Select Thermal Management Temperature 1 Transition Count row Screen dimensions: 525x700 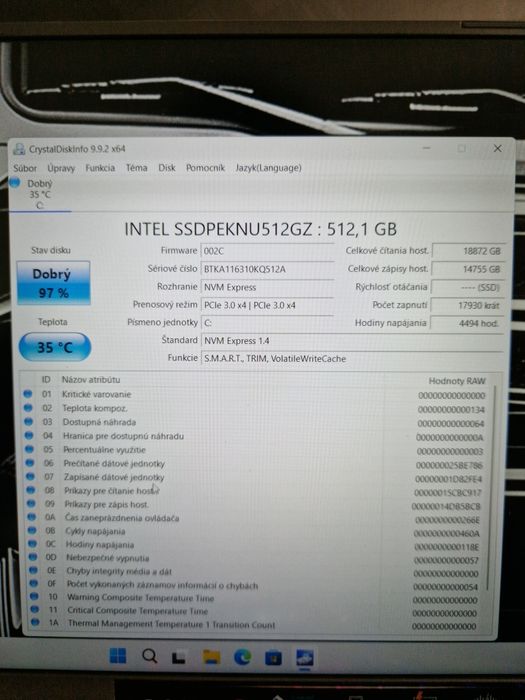tap(254, 624)
